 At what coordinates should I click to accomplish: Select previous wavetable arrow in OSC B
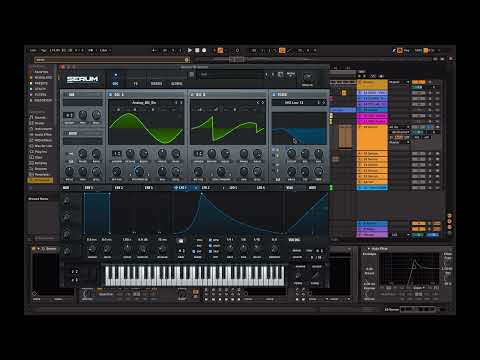pos(258,102)
